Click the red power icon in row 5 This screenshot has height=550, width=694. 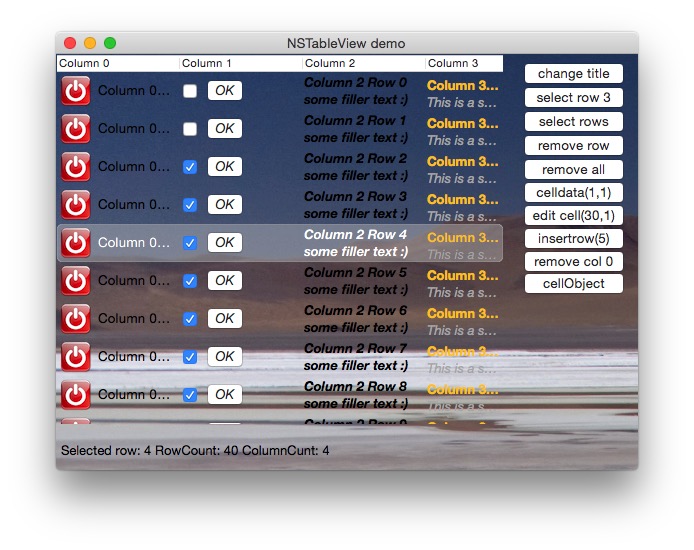click(x=76, y=281)
